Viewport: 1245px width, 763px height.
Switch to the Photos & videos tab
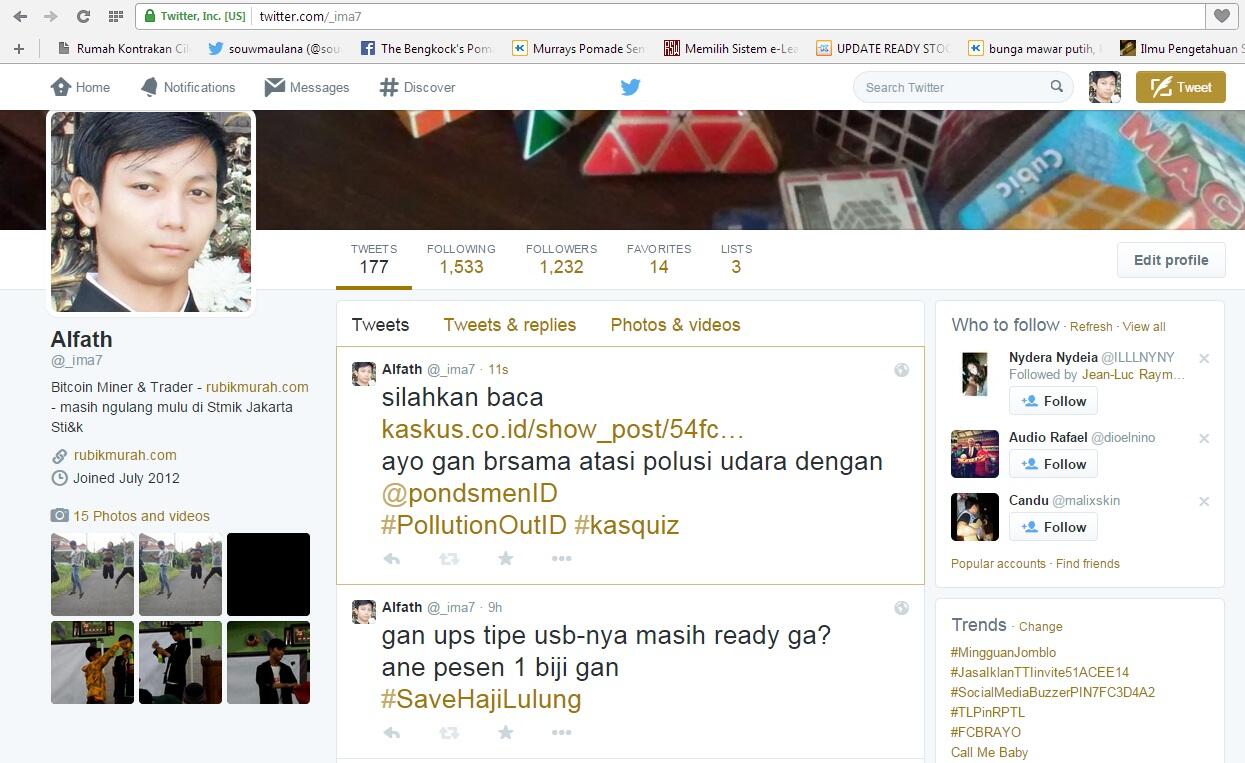(674, 324)
